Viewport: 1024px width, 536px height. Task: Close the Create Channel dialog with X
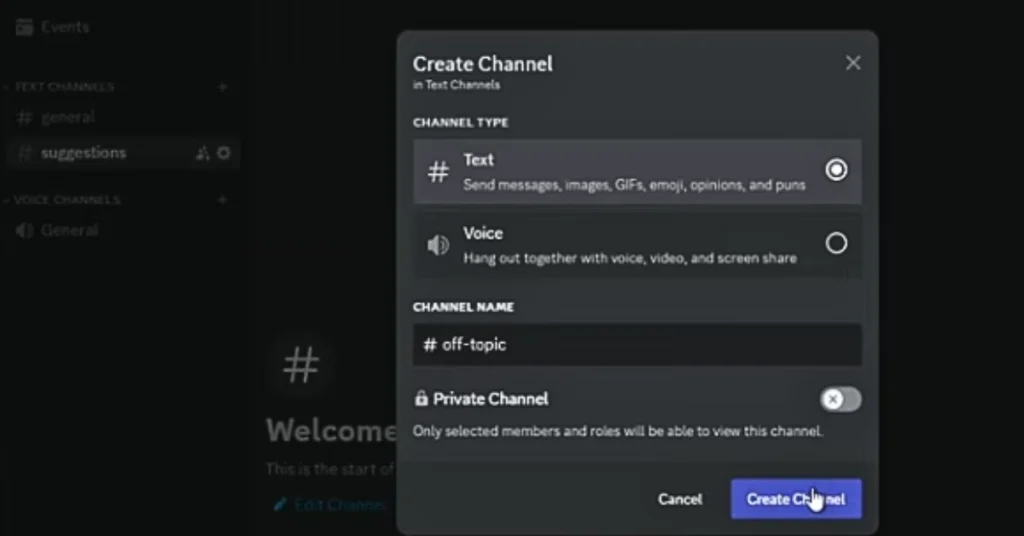pyautogui.click(x=853, y=63)
